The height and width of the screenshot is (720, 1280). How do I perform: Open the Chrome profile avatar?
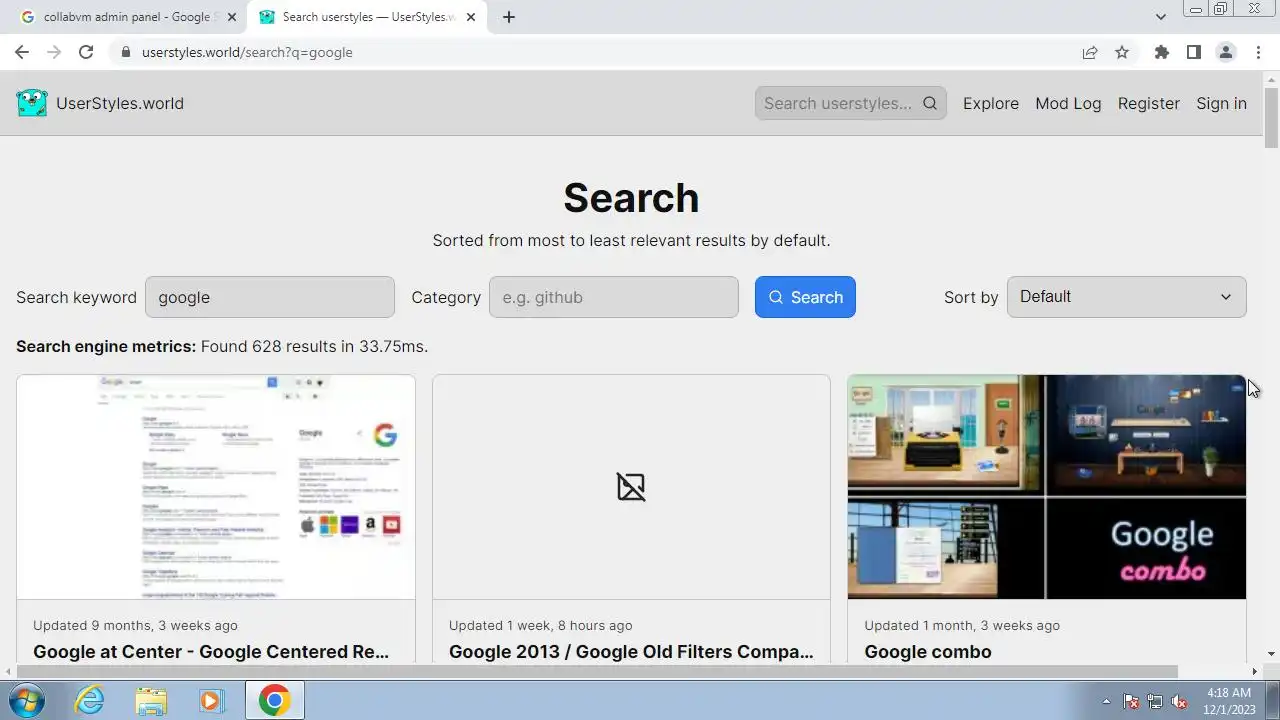pyautogui.click(x=1225, y=52)
